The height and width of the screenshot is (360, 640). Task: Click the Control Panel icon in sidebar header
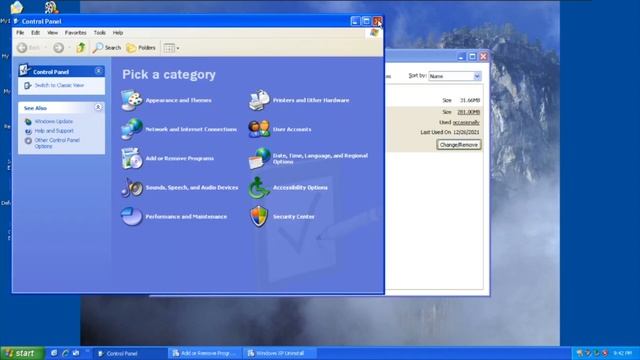pos(24,70)
